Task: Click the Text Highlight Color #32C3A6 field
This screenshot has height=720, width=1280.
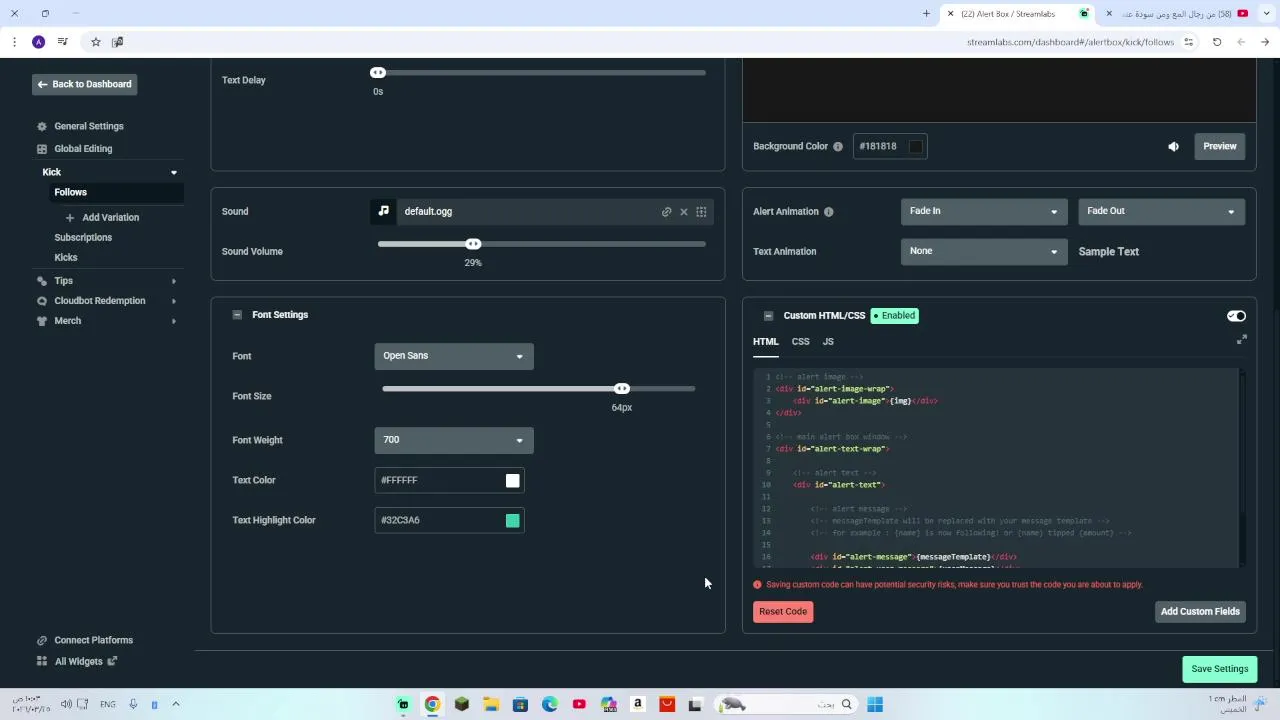Action: click(x=449, y=520)
